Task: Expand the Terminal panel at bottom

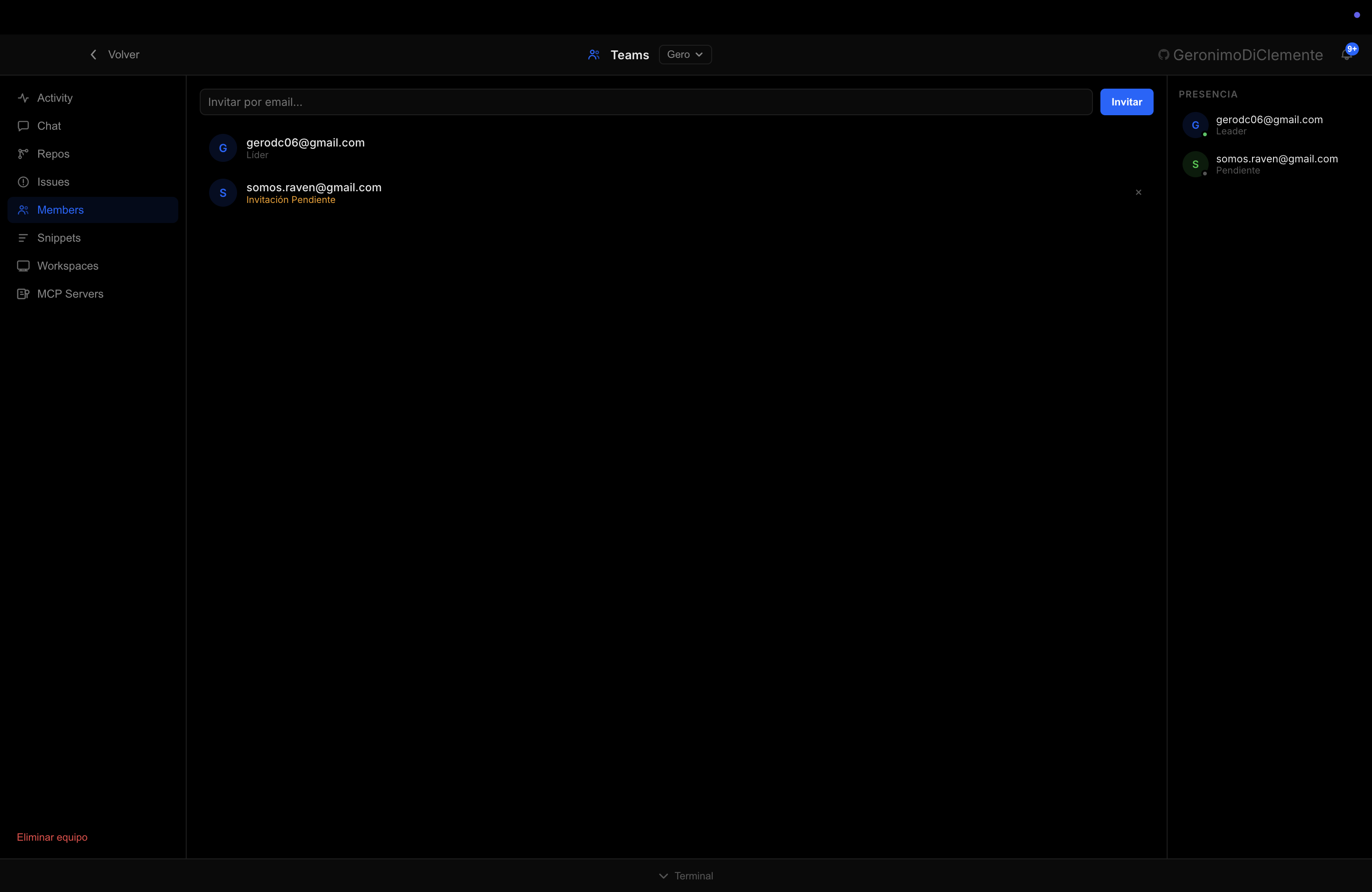Action: tap(686, 875)
